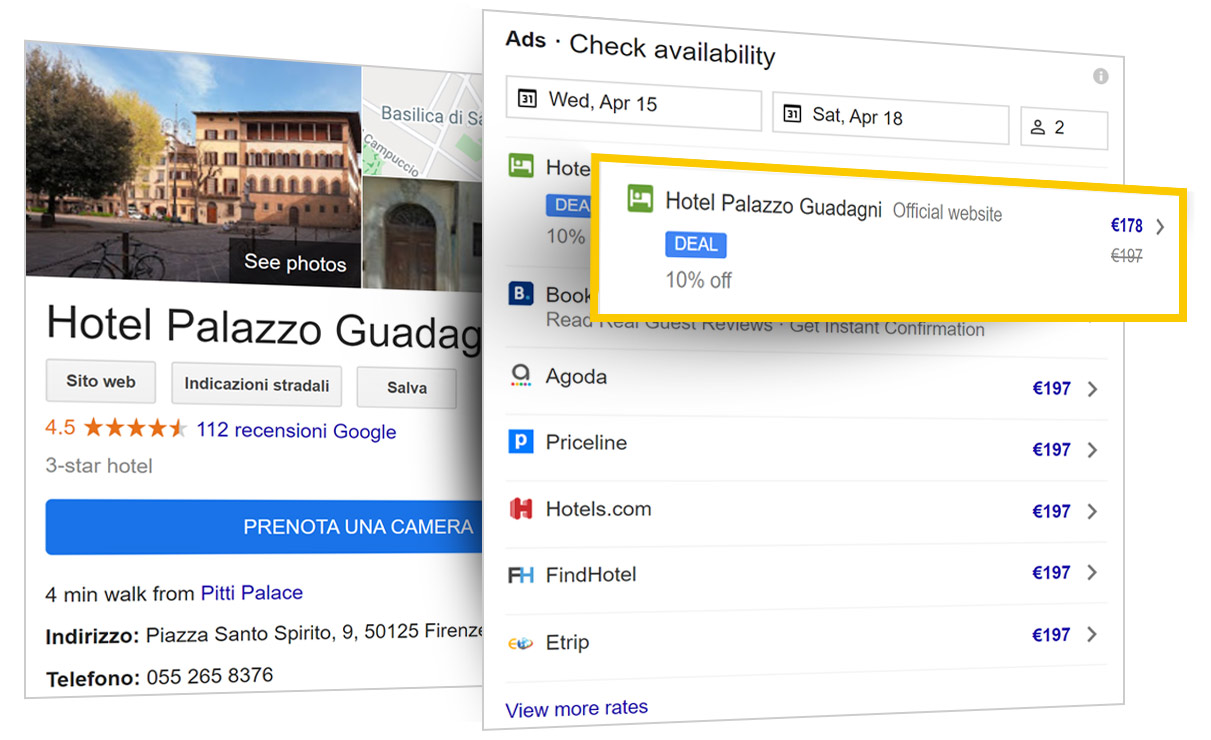
Task: Open the €178 official website rate chevron
Action: click(x=1160, y=227)
